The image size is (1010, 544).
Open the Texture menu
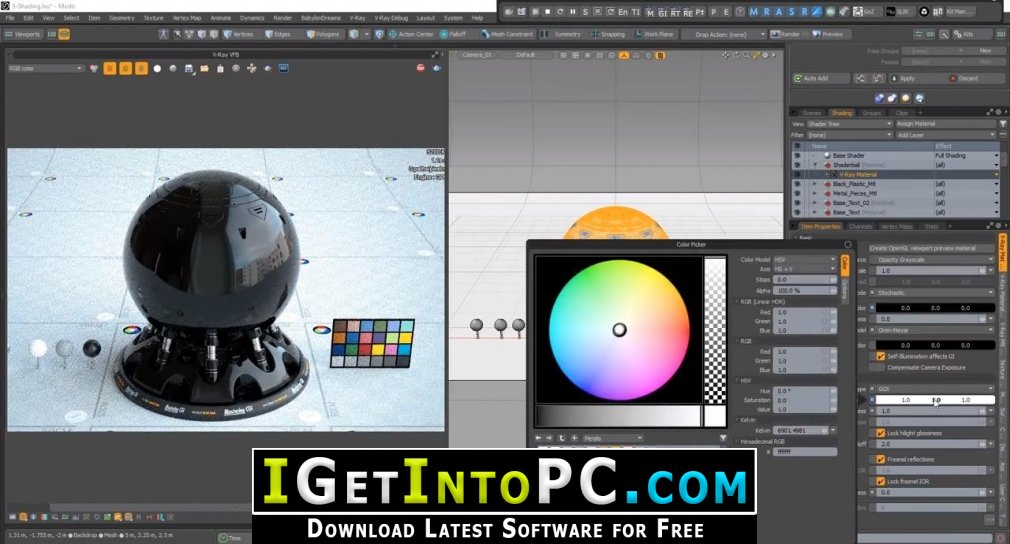pos(153,18)
